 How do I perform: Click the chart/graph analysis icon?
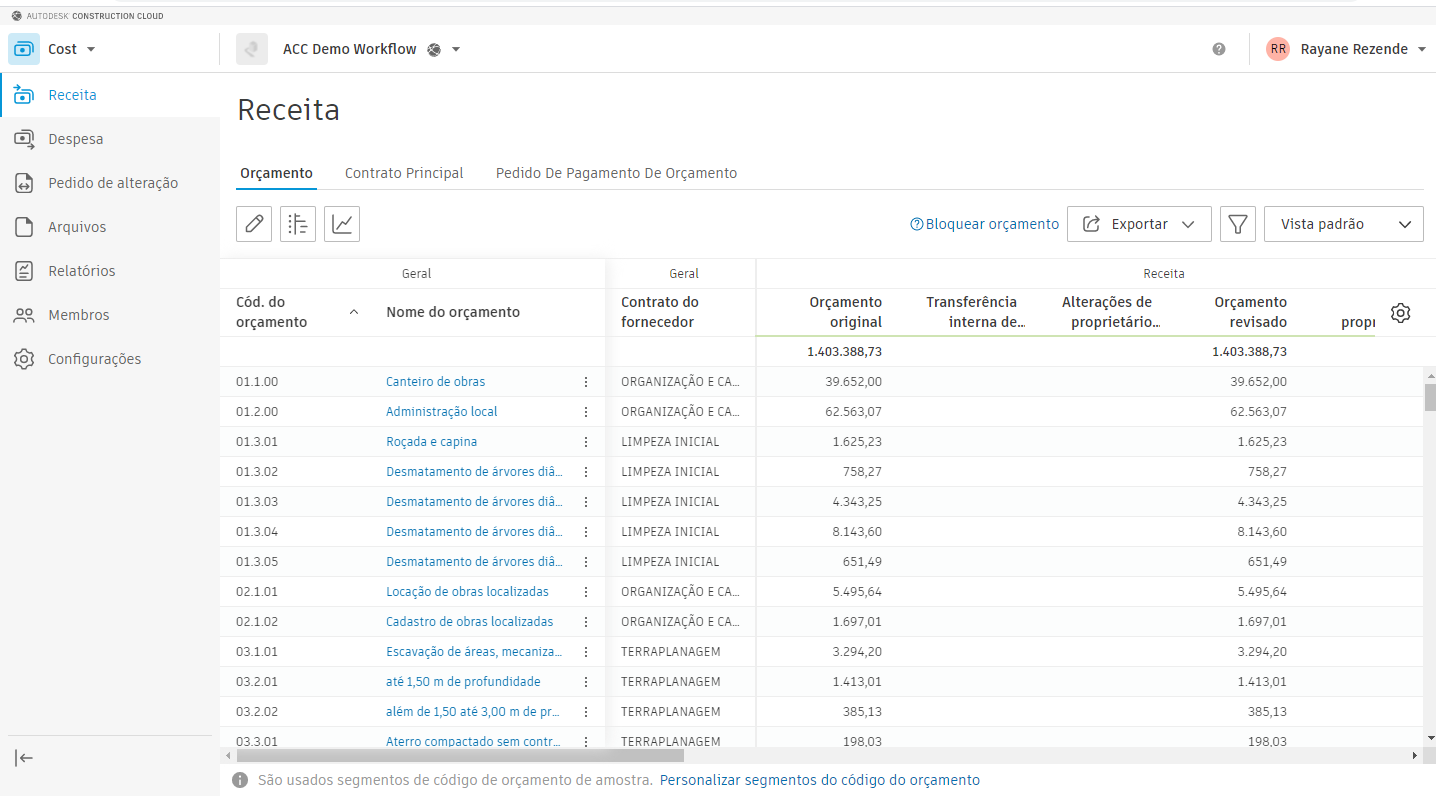pos(341,223)
